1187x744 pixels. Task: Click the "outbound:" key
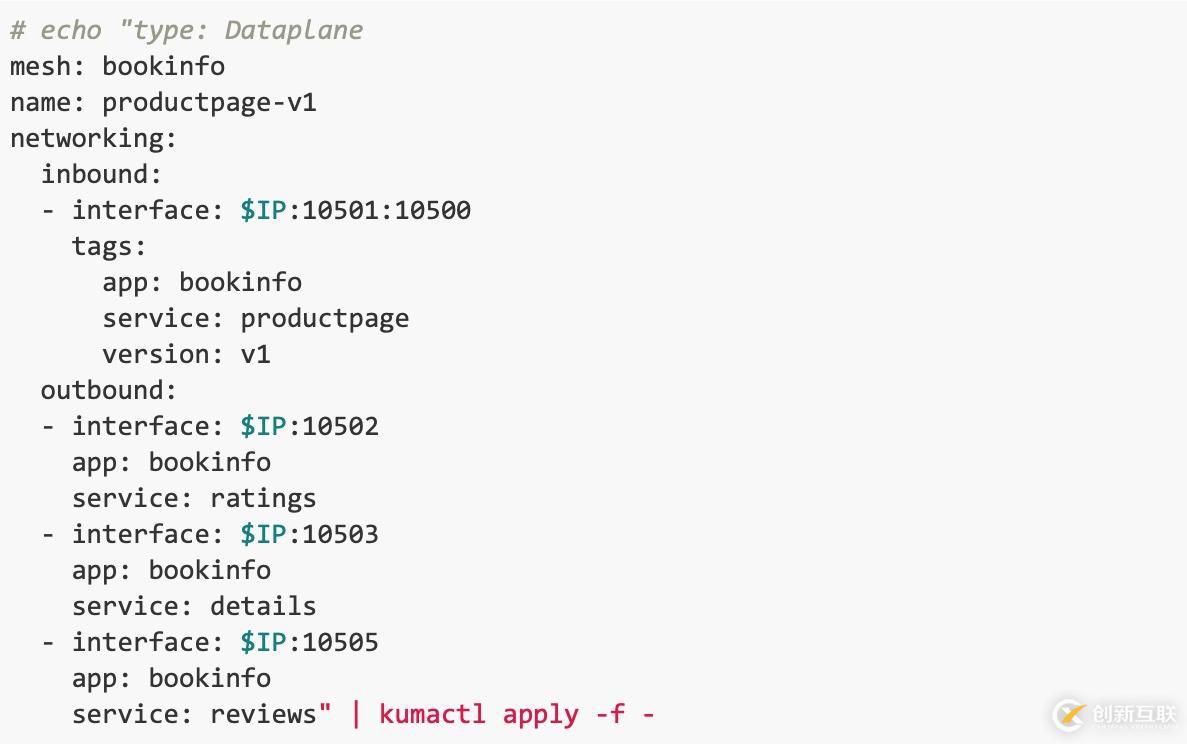(x=108, y=390)
